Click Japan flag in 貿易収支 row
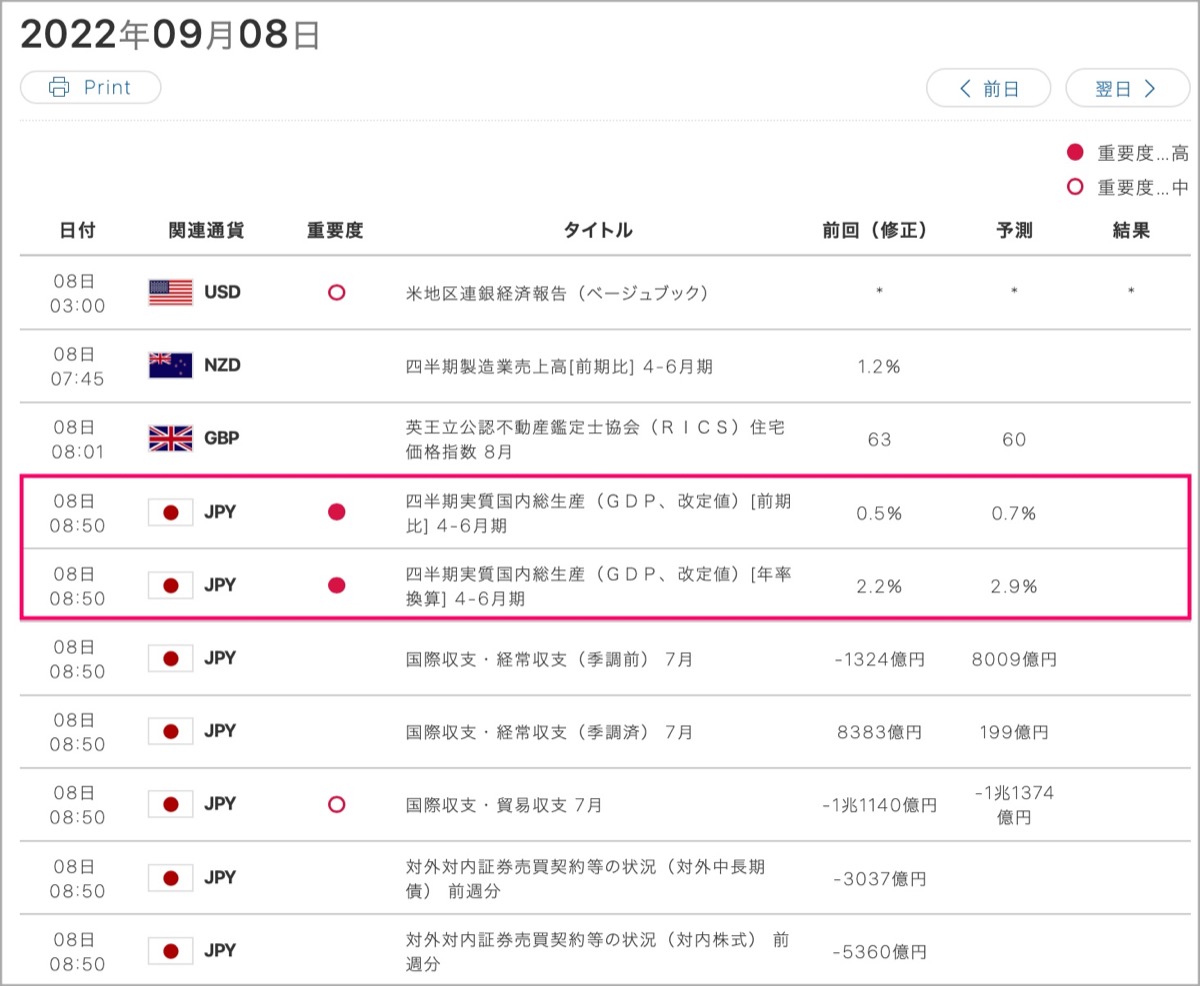Image resolution: width=1200 pixels, height=986 pixels. click(x=171, y=804)
